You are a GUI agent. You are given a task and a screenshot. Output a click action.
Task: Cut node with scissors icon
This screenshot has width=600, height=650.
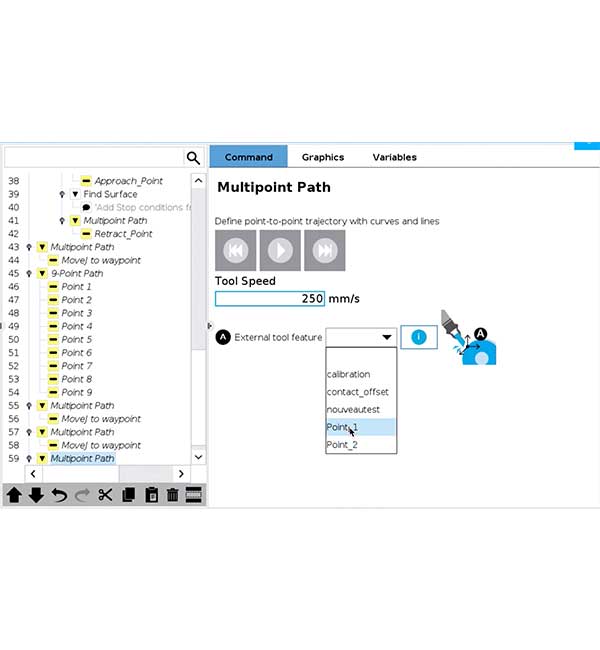105,495
